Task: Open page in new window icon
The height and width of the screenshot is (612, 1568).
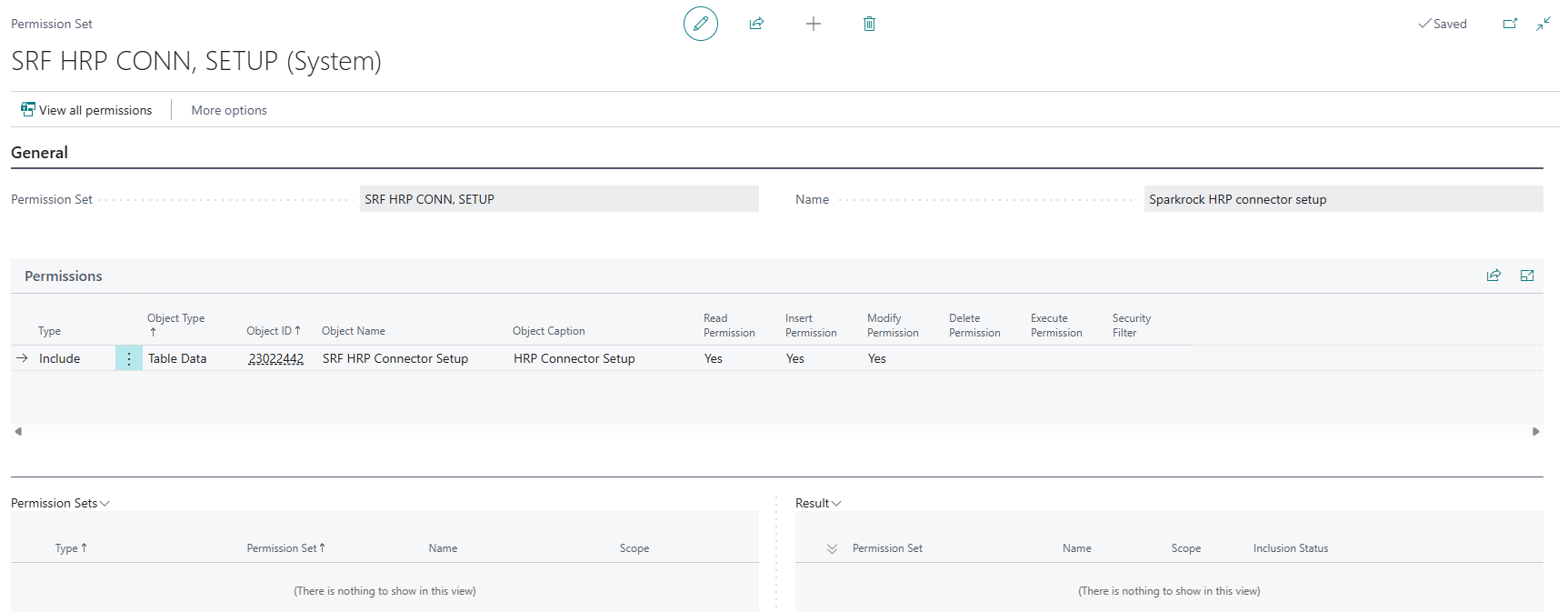Action: pyautogui.click(x=1510, y=24)
